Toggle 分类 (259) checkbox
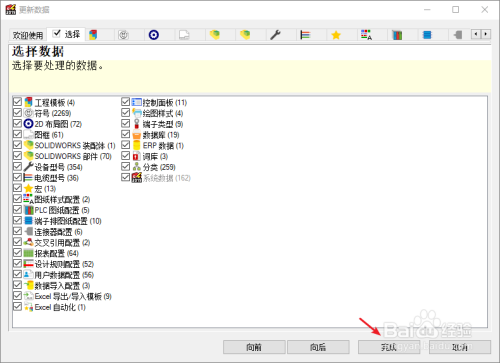Screen dimensions: 500x363 [125, 166]
